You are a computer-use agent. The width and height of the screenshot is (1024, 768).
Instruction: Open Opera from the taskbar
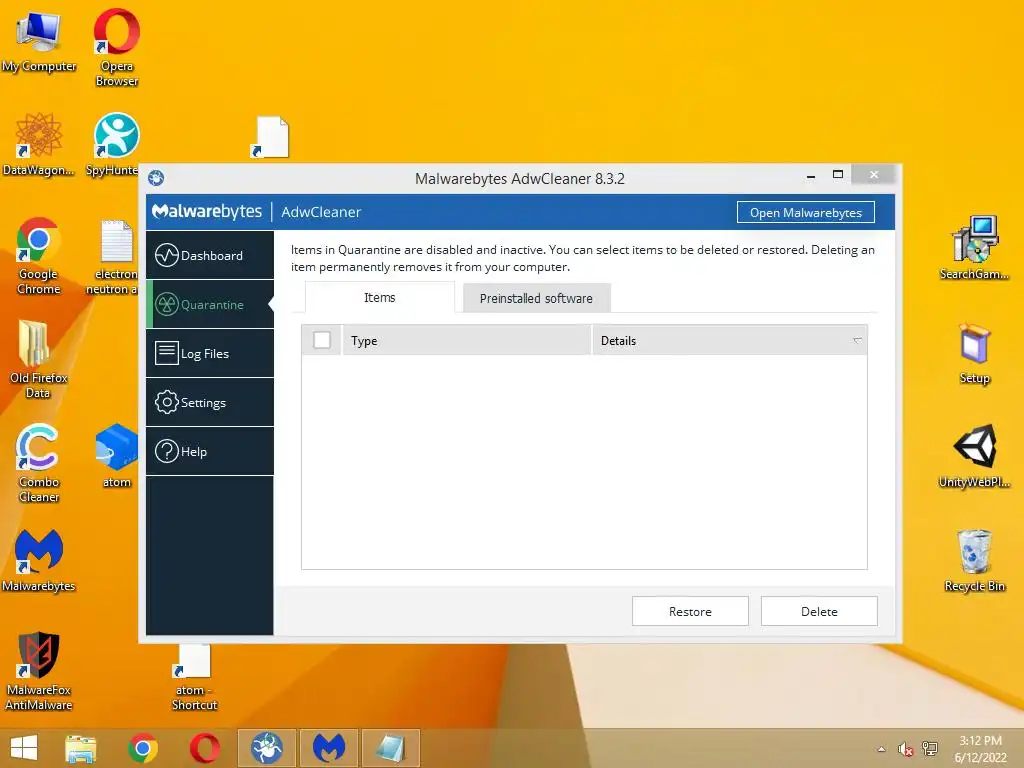(x=204, y=748)
